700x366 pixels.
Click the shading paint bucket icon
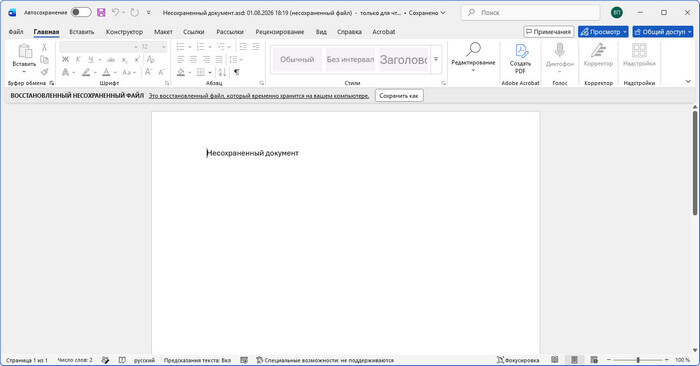coord(180,72)
